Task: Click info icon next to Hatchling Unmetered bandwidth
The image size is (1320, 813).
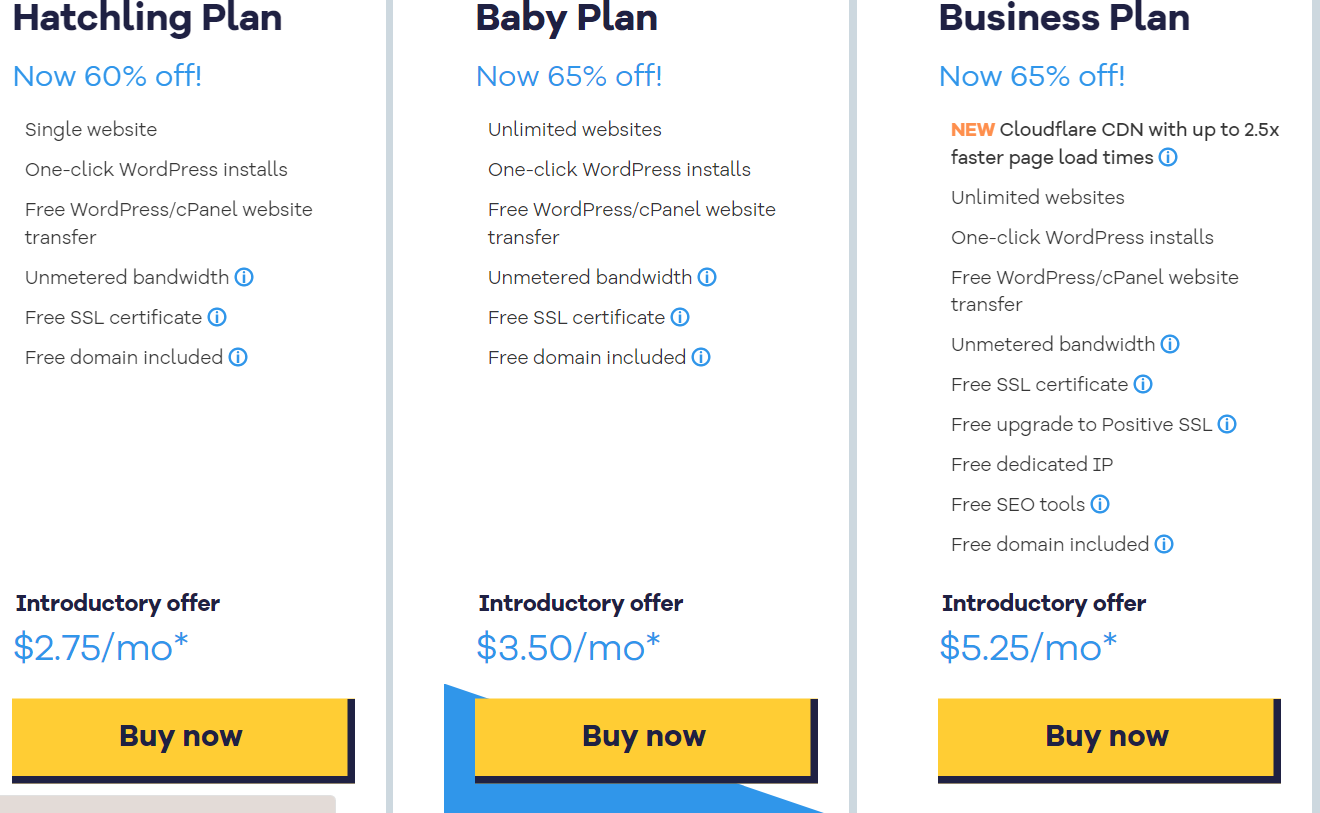Action: 244,277
